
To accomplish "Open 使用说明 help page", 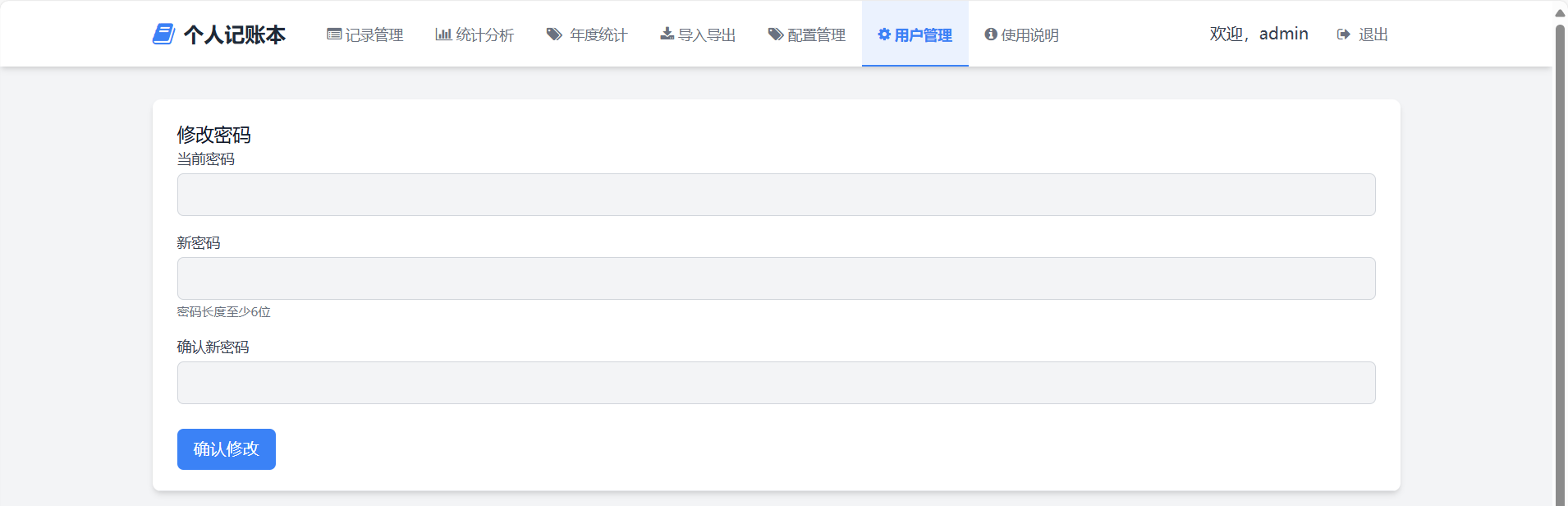I will click(x=1022, y=34).
